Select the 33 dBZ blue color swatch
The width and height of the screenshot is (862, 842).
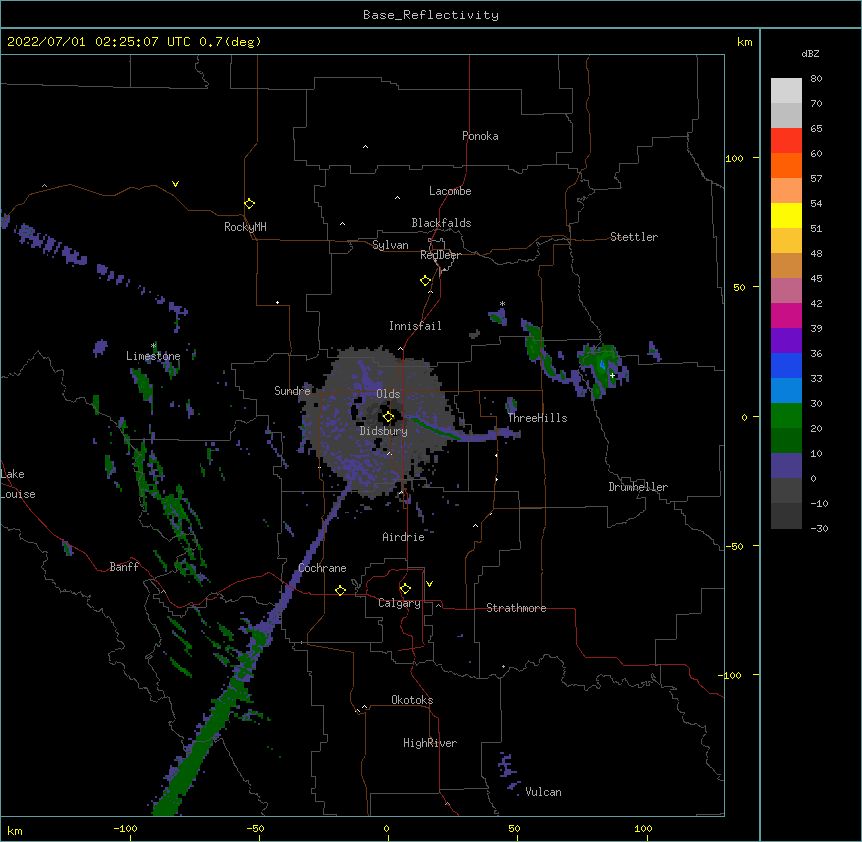pyautogui.click(x=786, y=390)
